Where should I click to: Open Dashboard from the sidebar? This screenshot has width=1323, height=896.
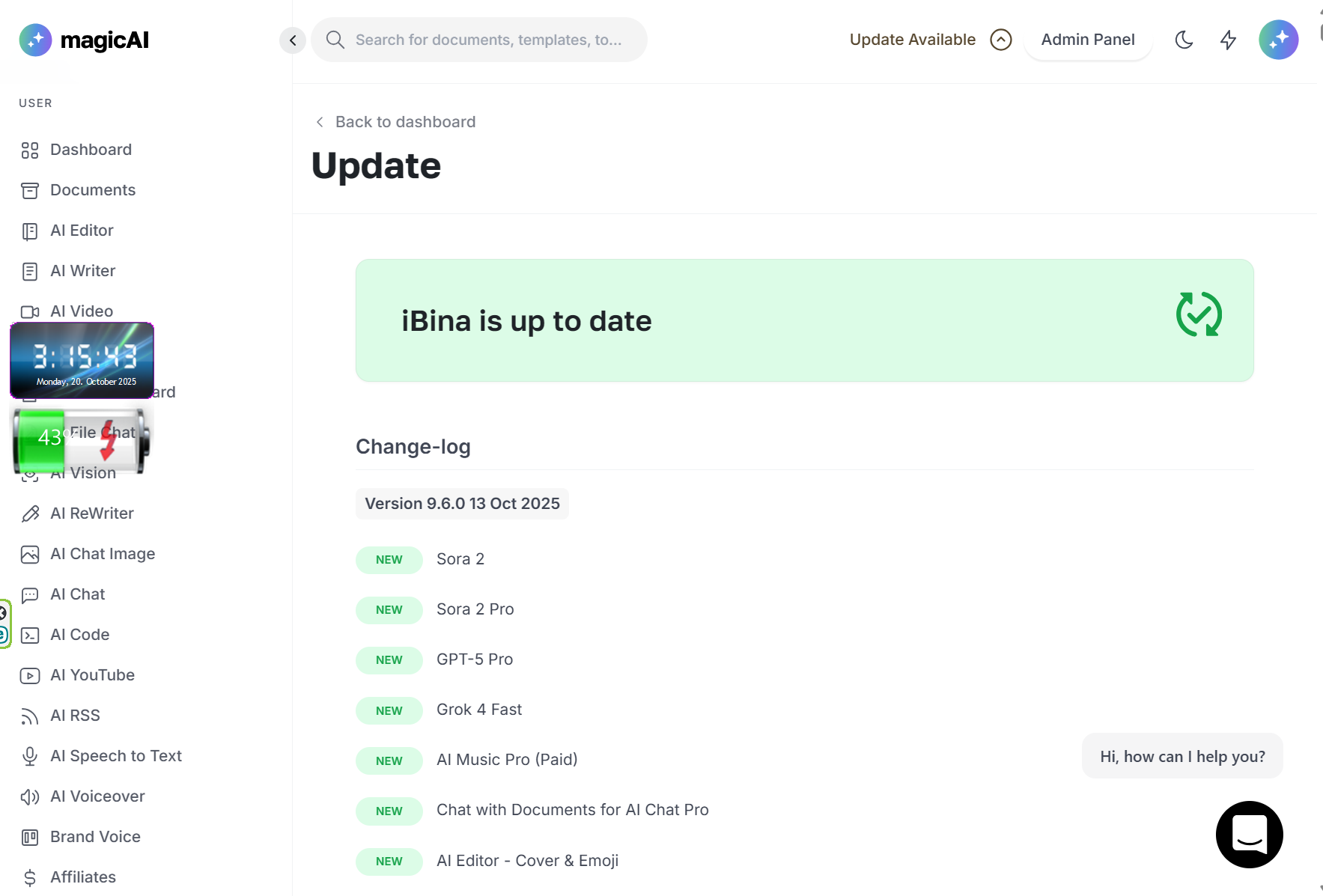point(91,150)
